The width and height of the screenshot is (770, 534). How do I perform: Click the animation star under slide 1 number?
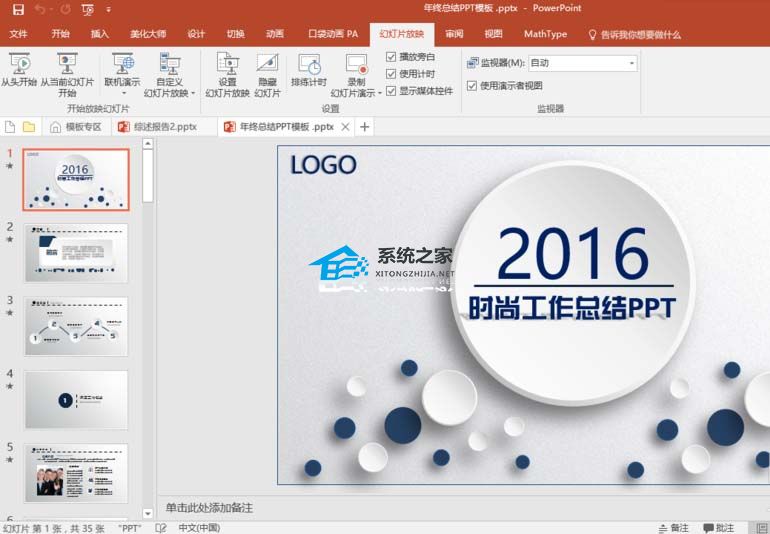9,166
